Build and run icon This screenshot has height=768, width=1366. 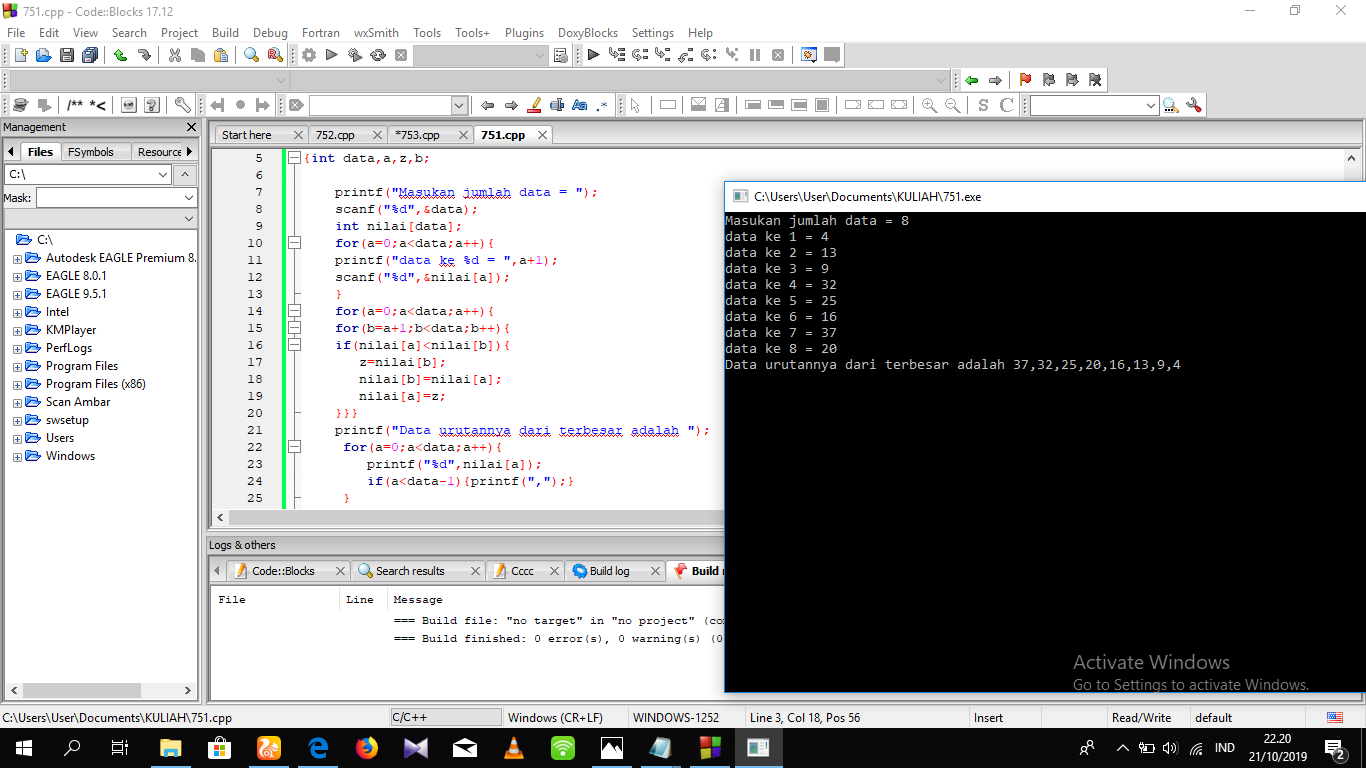pyautogui.click(x=355, y=55)
